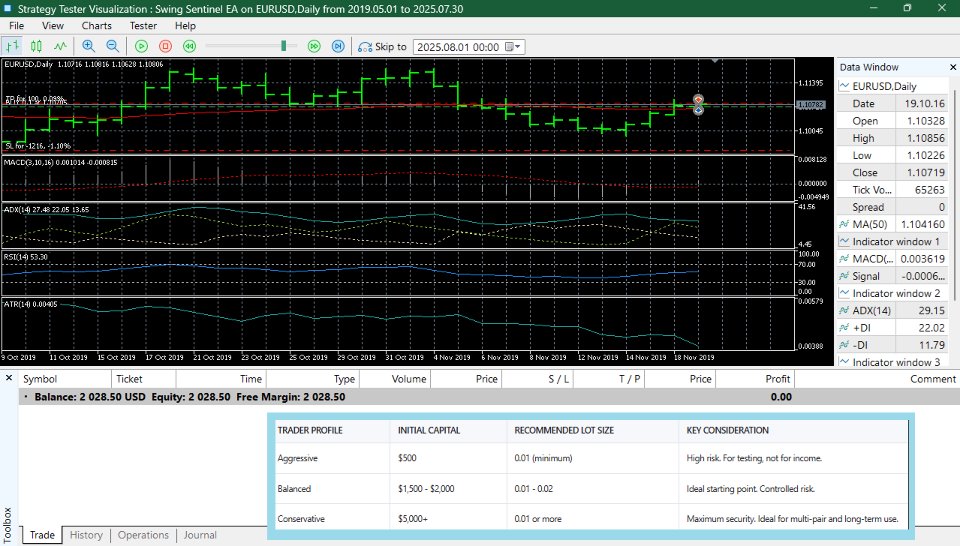Viewport: 960px width, 546px height.
Task: Close the Data Window panel
Action: pos(953,67)
